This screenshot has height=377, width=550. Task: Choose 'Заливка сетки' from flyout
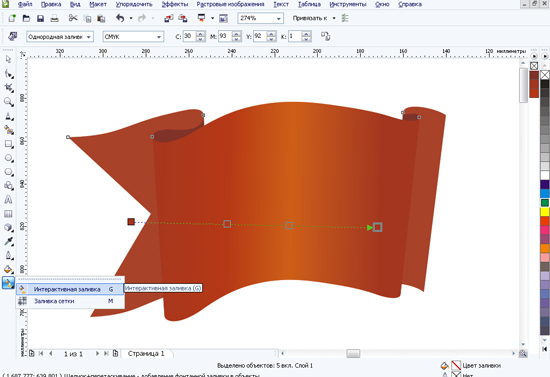point(70,301)
